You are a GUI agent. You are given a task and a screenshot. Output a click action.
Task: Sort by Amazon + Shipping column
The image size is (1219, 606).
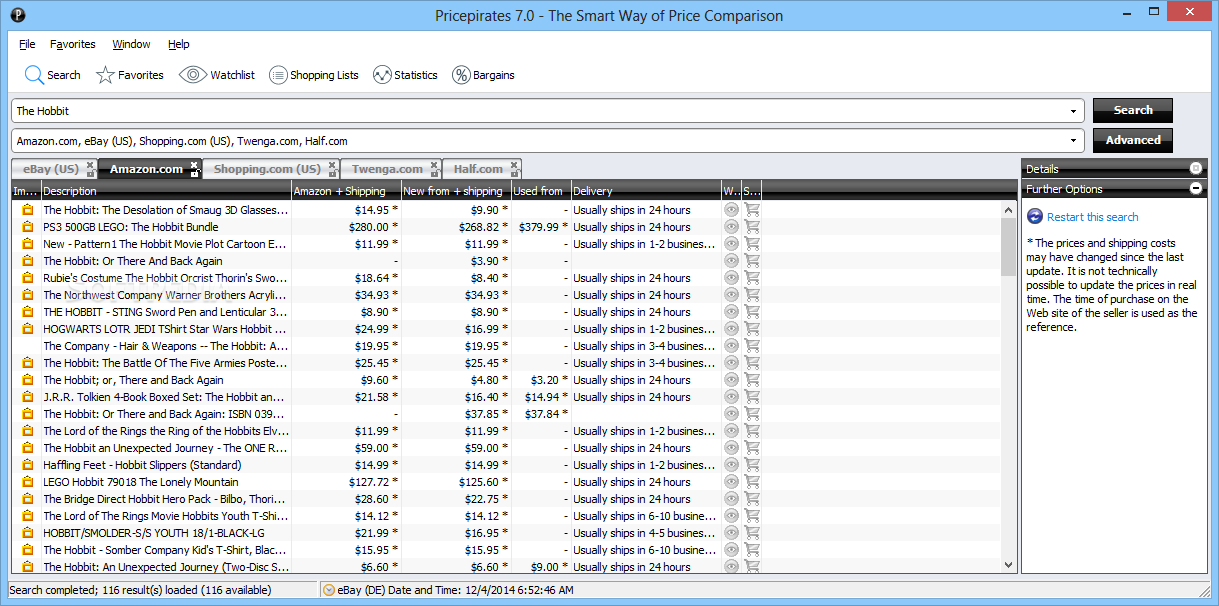pyautogui.click(x=346, y=191)
